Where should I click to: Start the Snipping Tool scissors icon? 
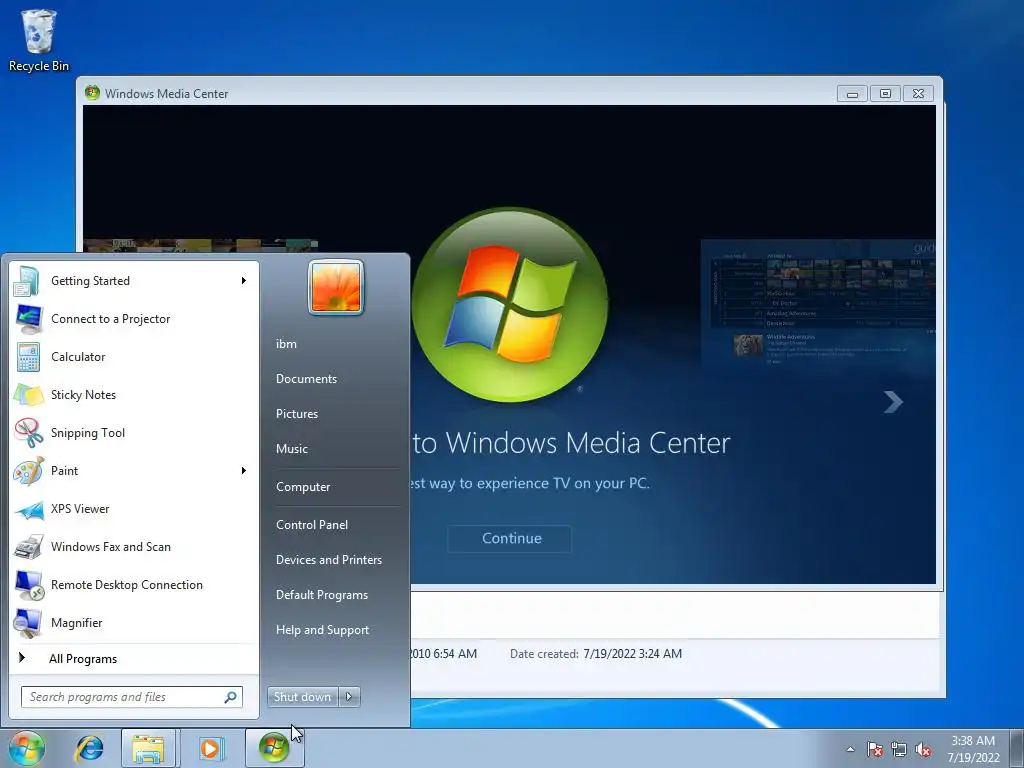tap(28, 432)
